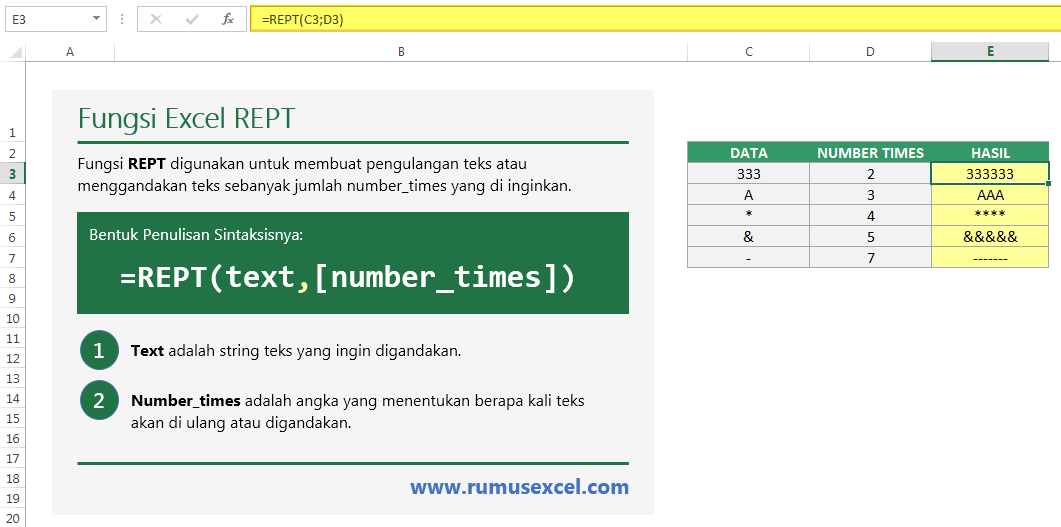Select data cell containing asterisk
The width and height of the screenshot is (1061, 527).
(748, 216)
